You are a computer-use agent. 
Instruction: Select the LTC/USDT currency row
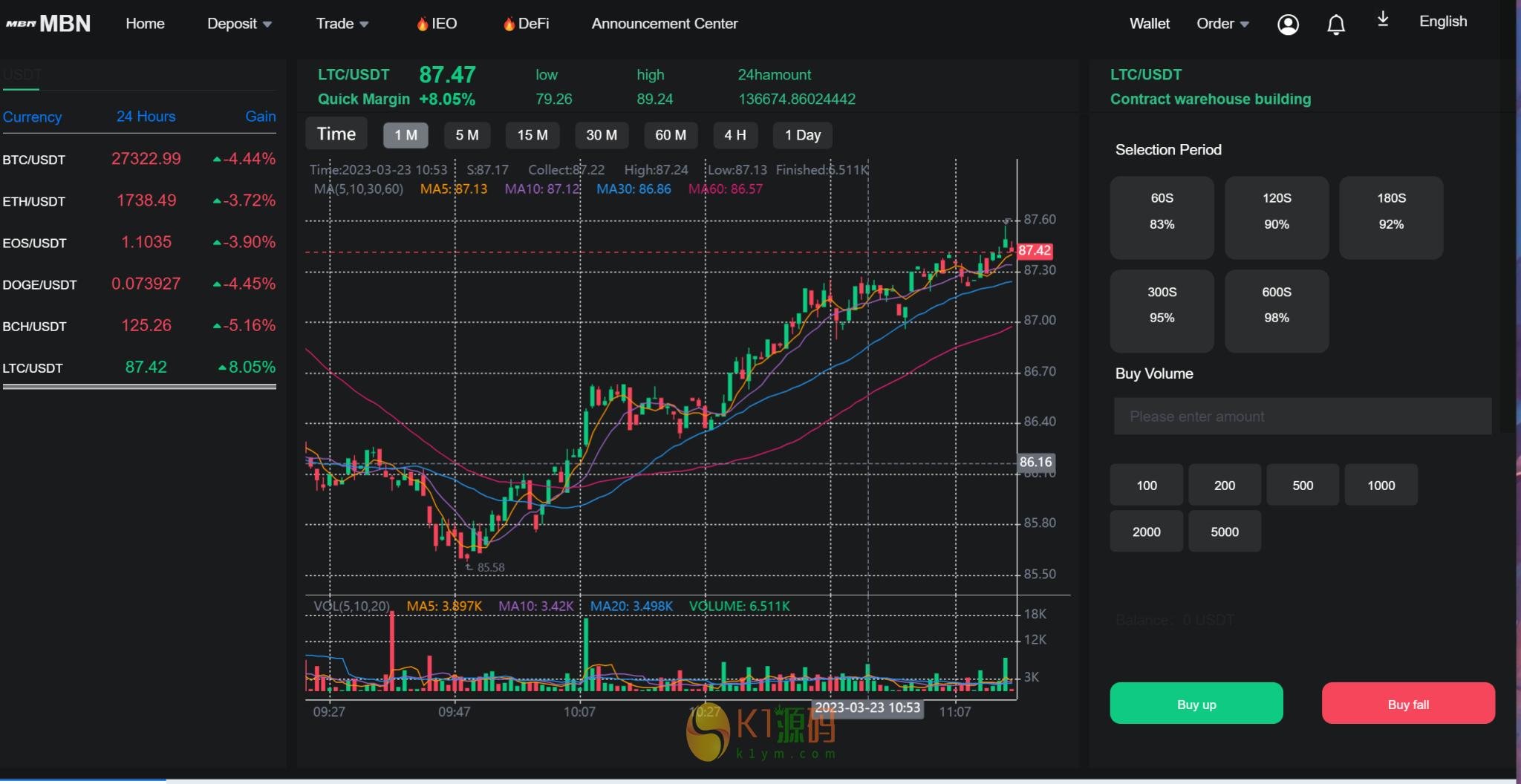click(139, 367)
